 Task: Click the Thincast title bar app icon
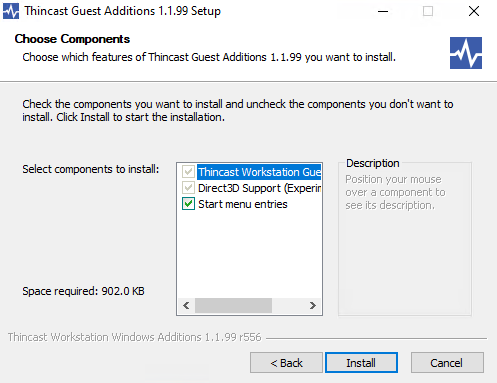(11, 11)
